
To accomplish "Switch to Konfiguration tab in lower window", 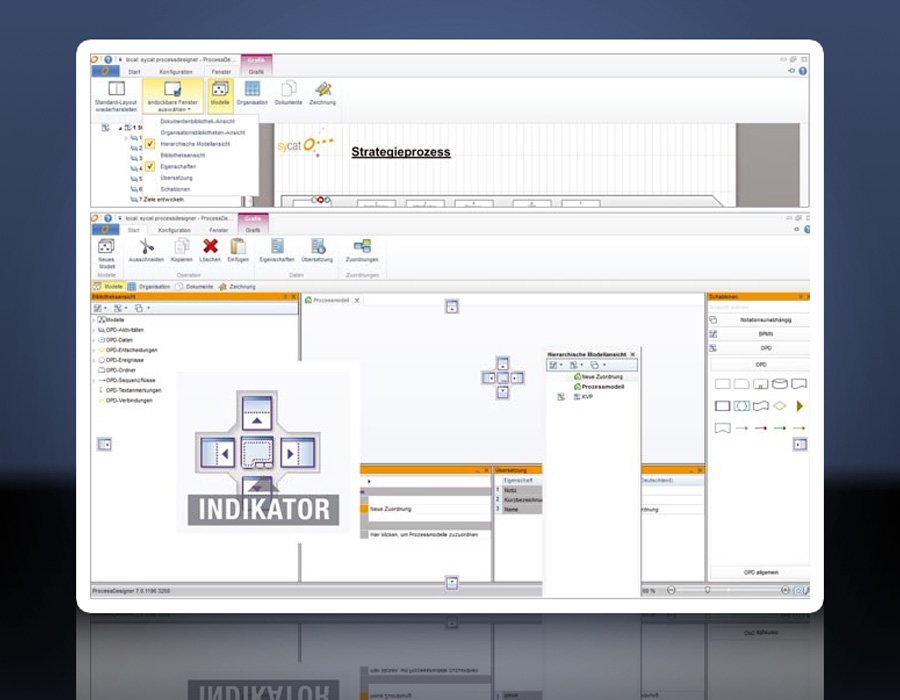I will click(174, 230).
